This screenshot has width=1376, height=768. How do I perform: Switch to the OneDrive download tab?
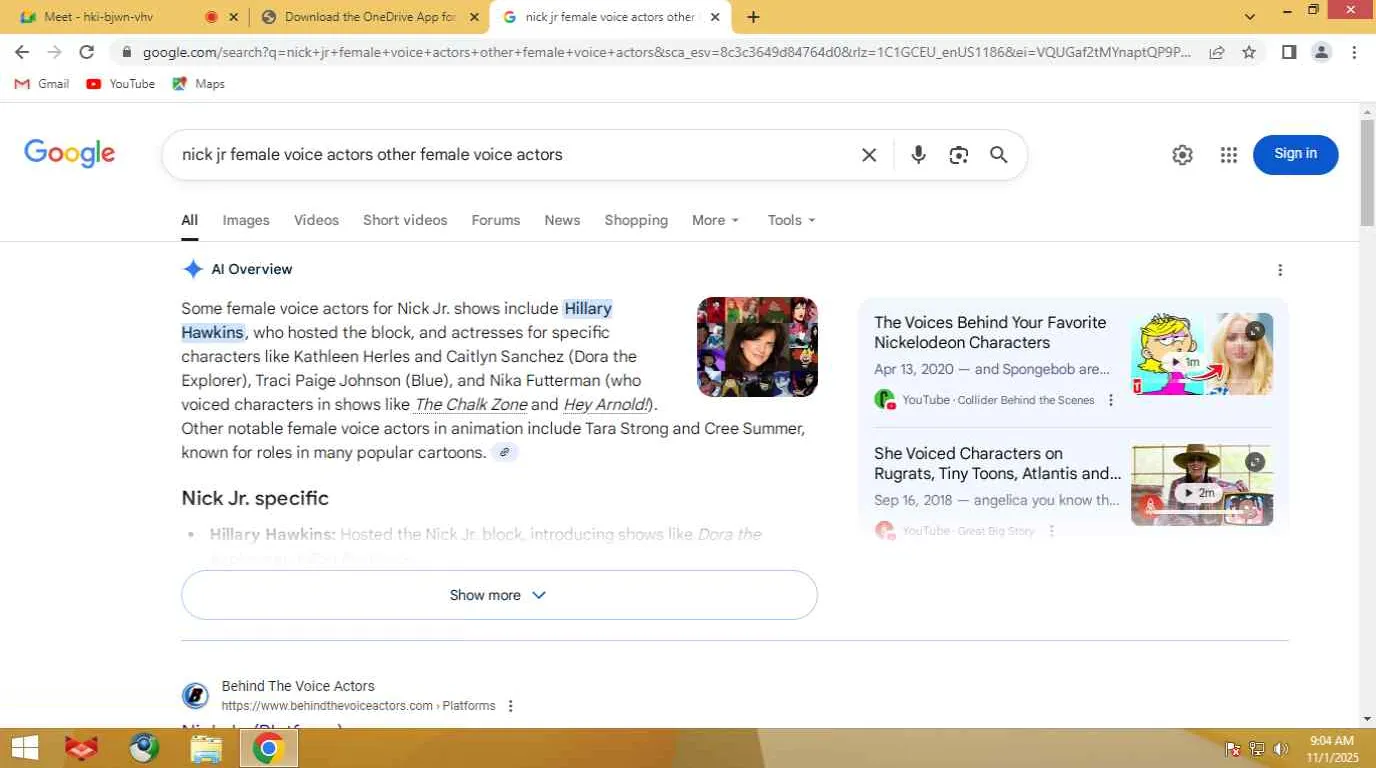370,17
